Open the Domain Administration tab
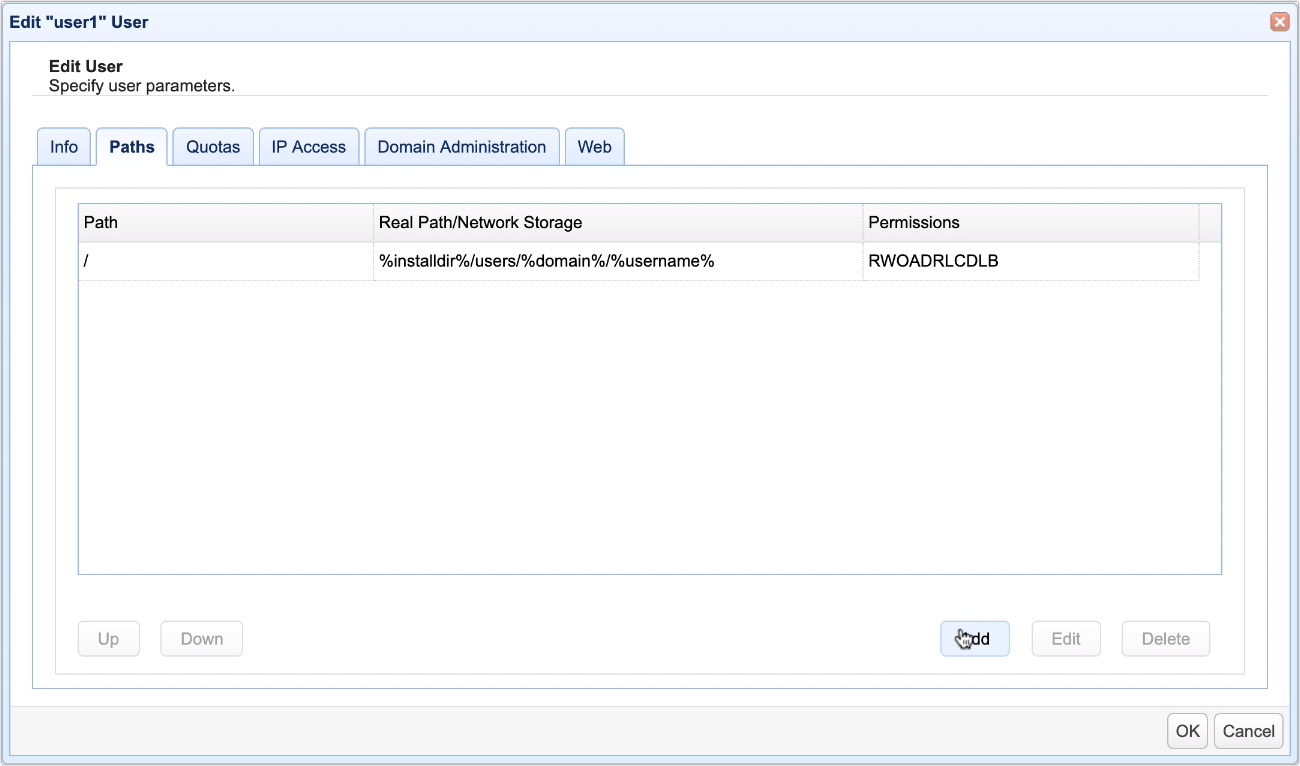Viewport: 1300px width, 766px height. (x=461, y=146)
